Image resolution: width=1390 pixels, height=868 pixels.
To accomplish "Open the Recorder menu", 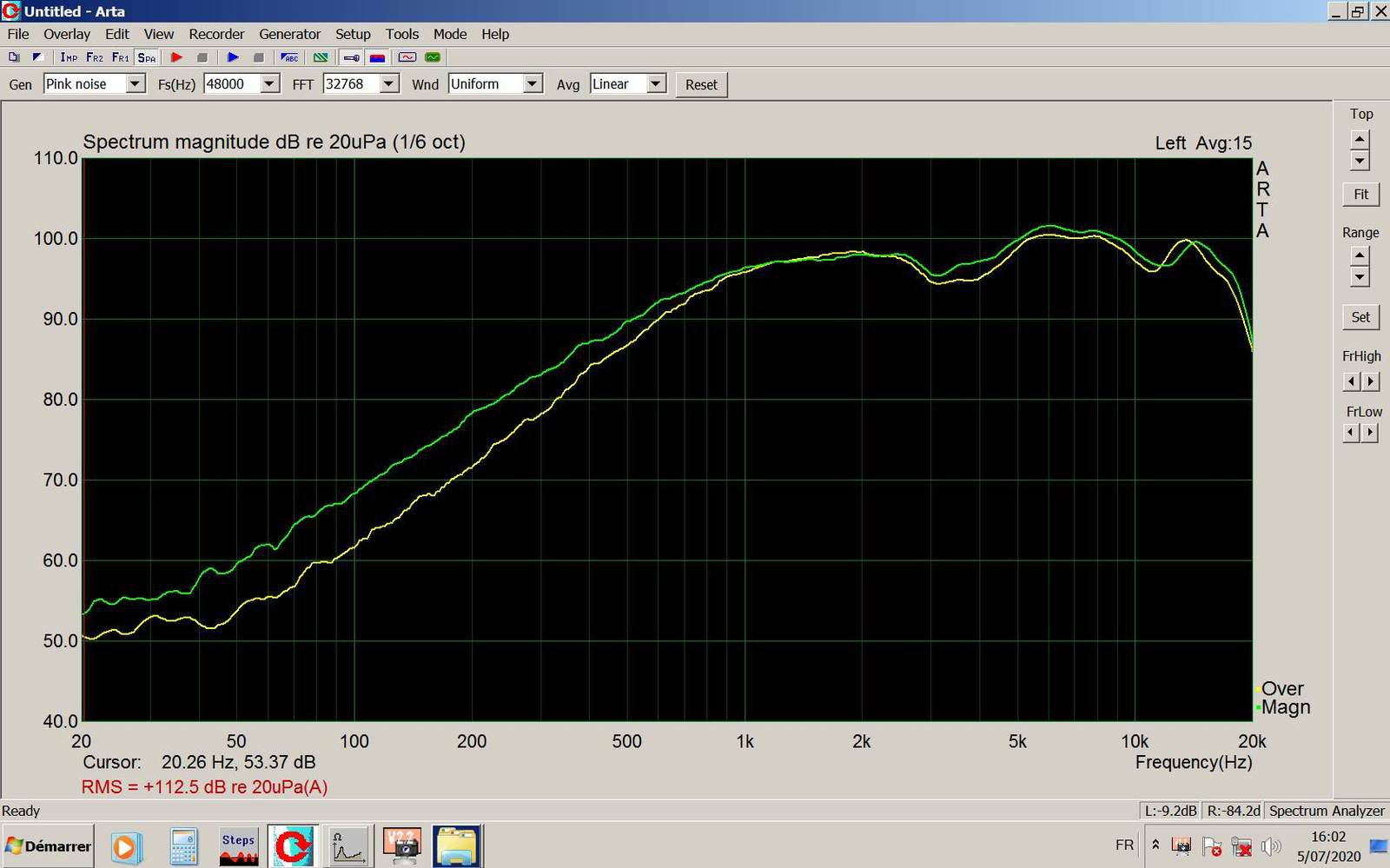I will (216, 34).
